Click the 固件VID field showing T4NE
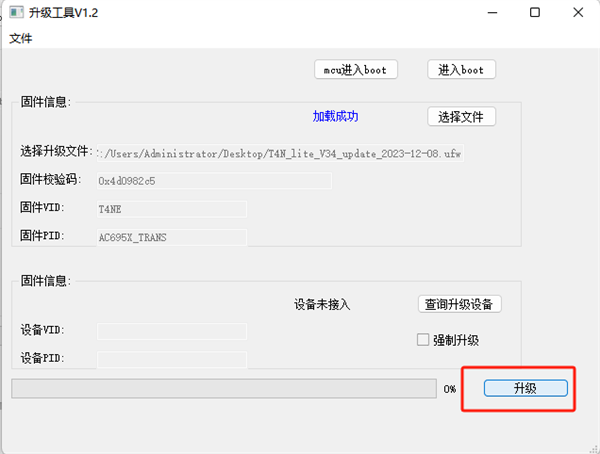Image resolution: width=600 pixels, height=454 pixels. pyautogui.click(x=171, y=209)
